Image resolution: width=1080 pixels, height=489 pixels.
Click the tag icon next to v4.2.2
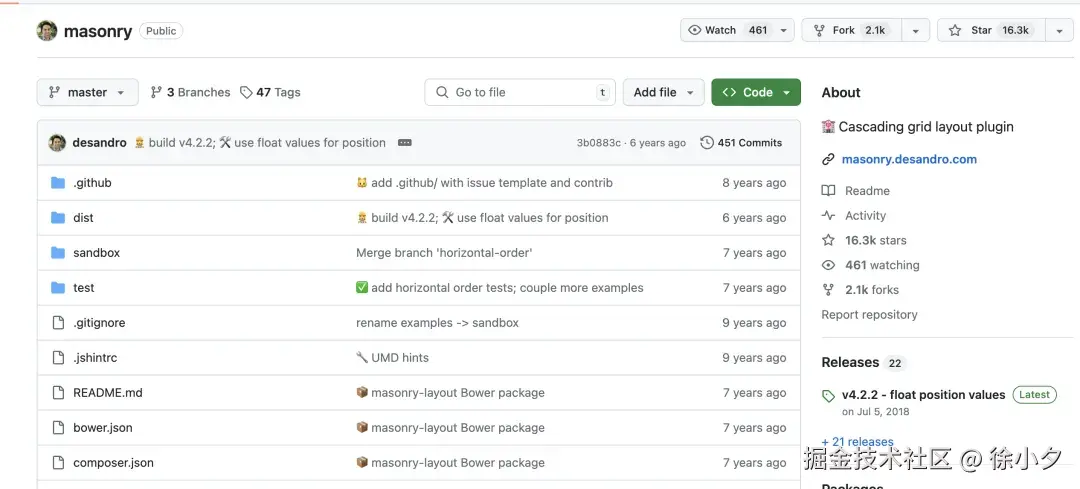click(x=829, y=396)
